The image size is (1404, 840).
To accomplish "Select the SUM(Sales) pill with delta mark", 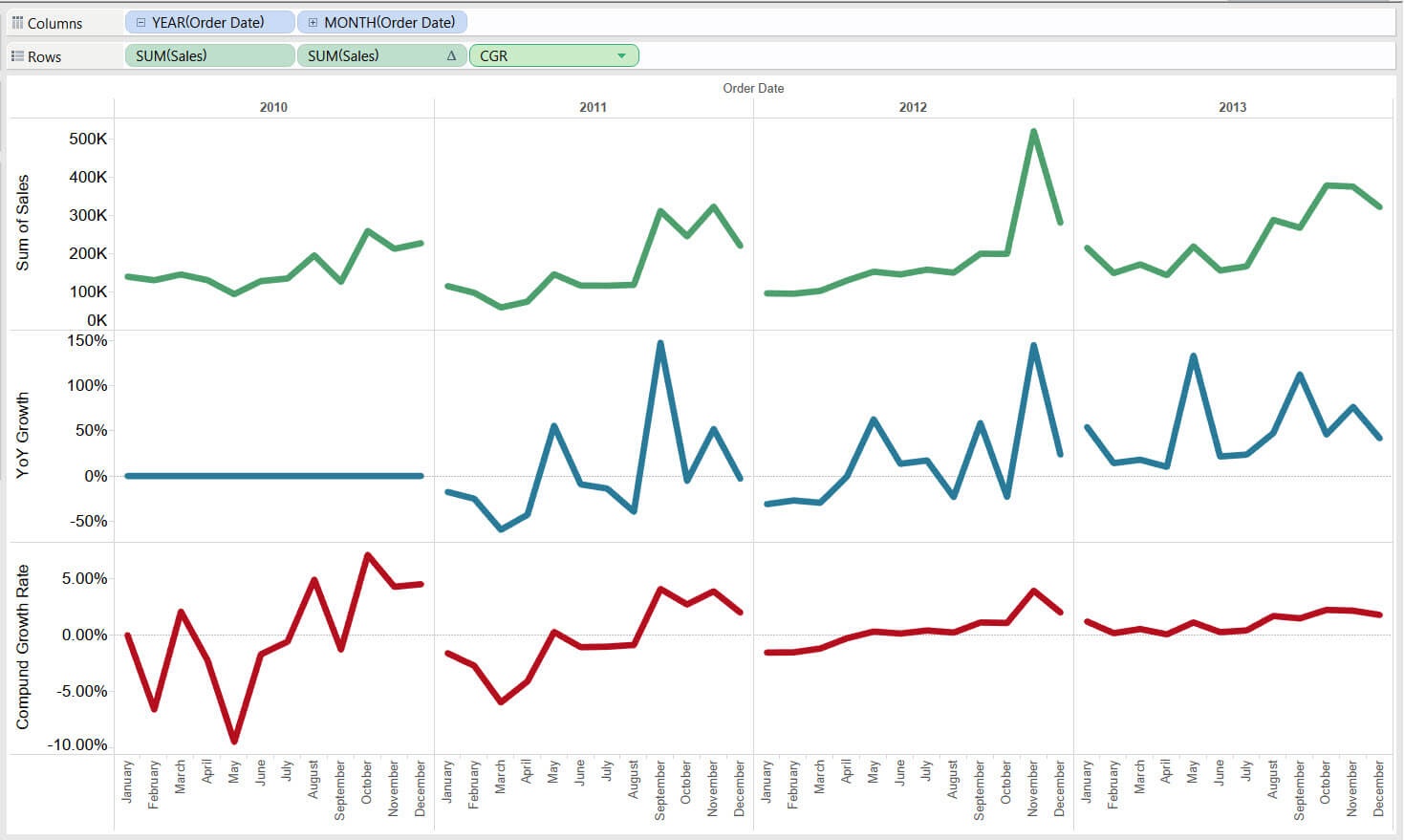I will coord(382,55).
